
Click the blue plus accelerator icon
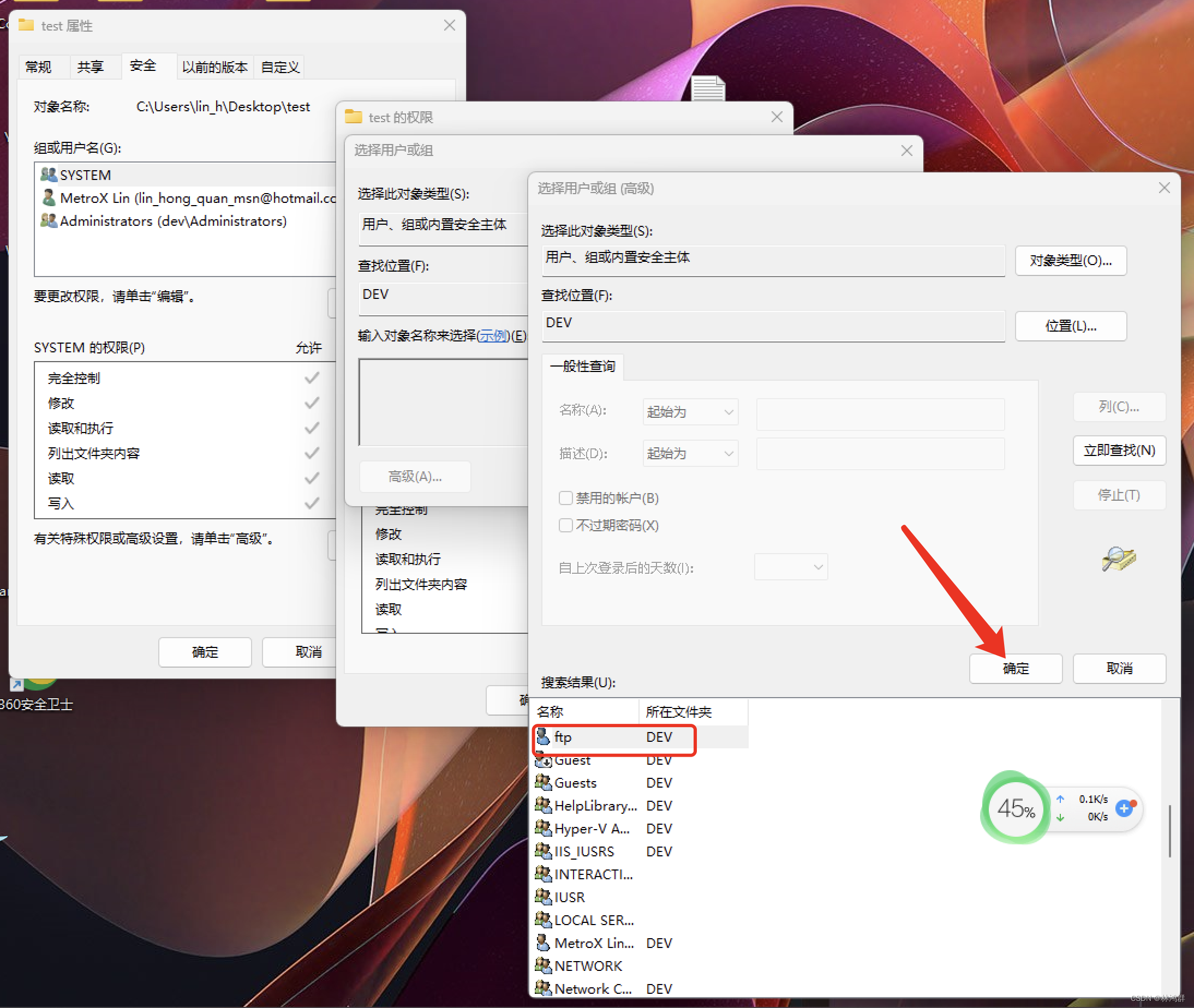(1124, 808)
